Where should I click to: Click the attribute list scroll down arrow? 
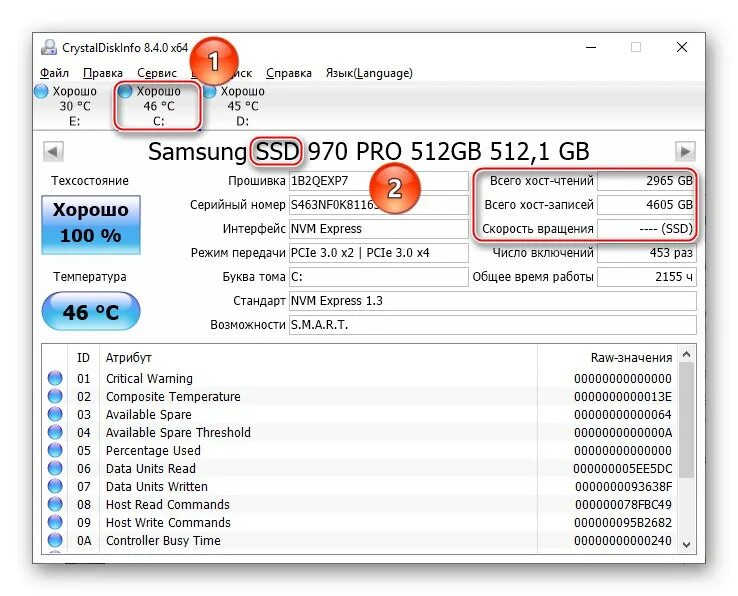tap(686, 544)
